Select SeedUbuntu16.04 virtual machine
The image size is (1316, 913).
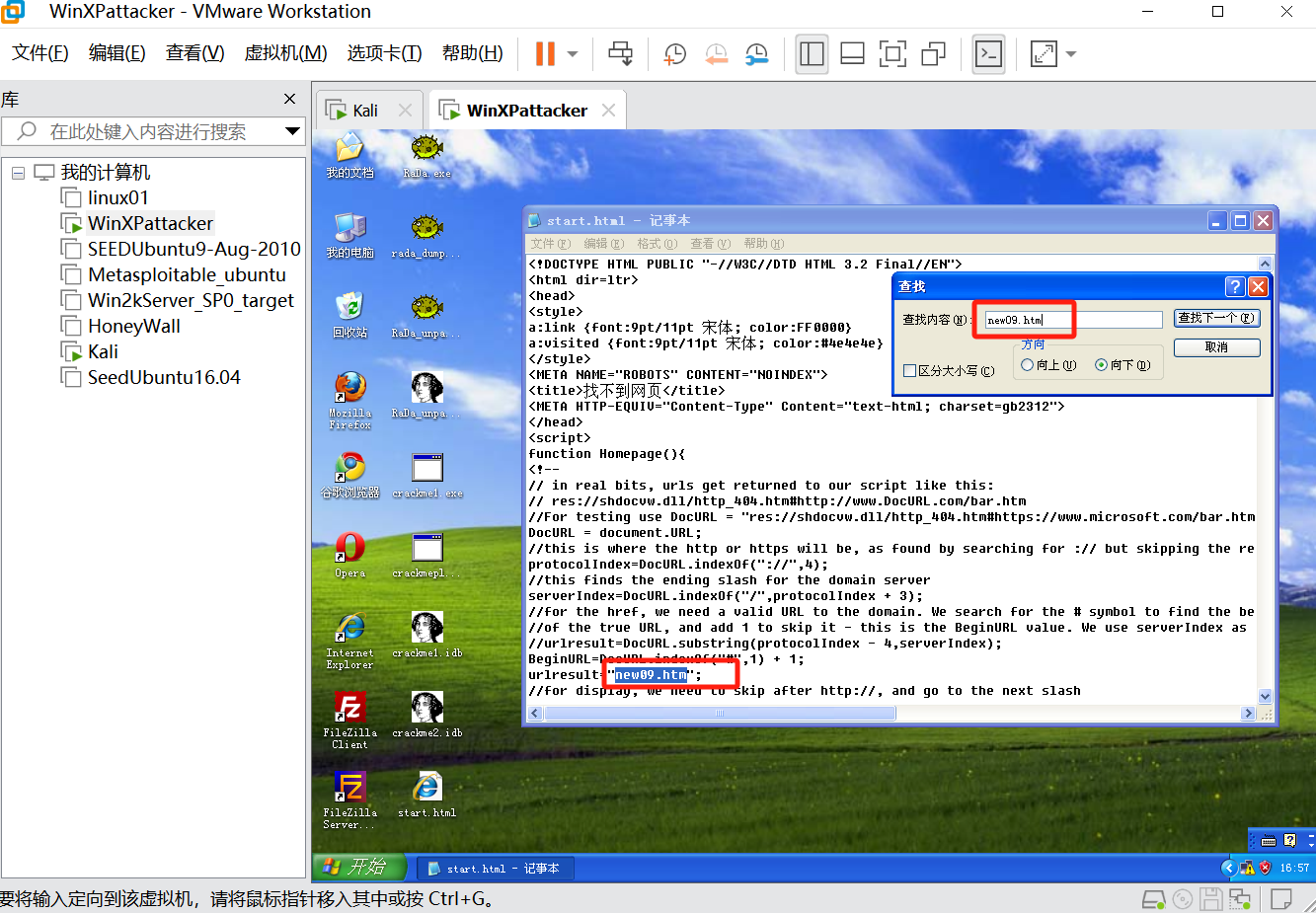pos(164,377)
